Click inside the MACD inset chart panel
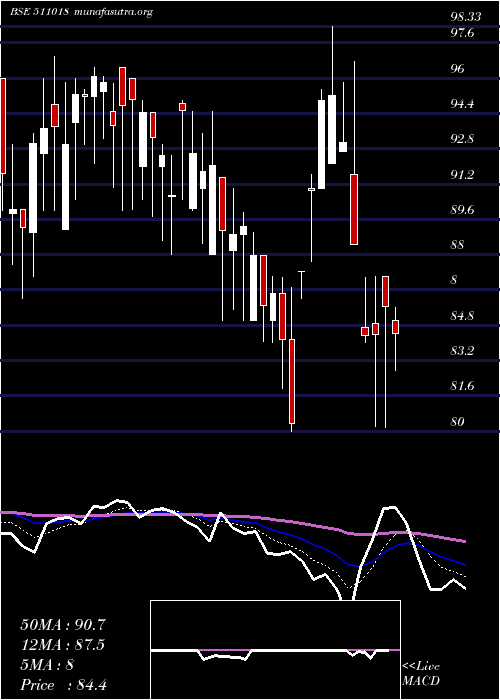 275,650
